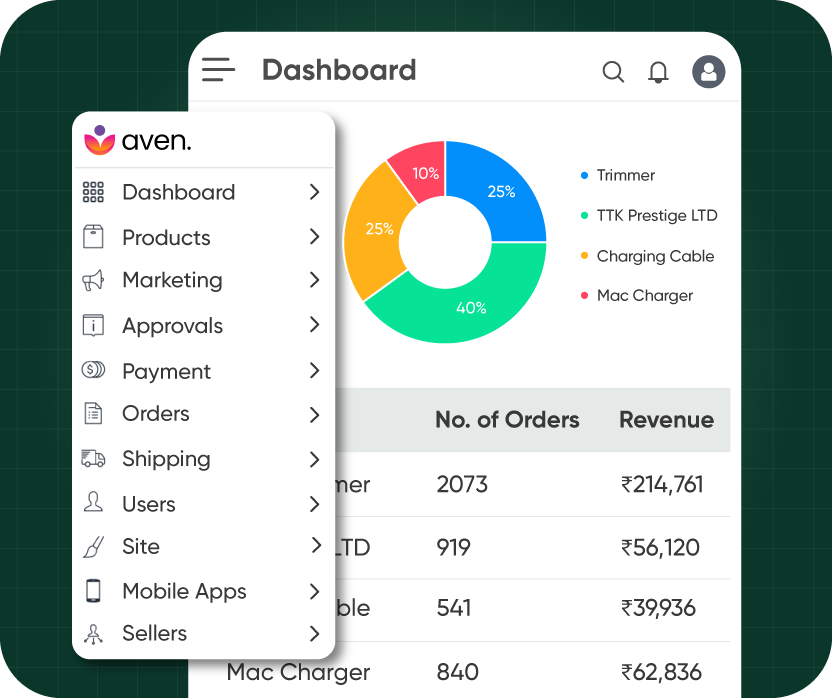Click the Shipping truck icon
This screenshot has width=832, height=698.
click(93, 459)
